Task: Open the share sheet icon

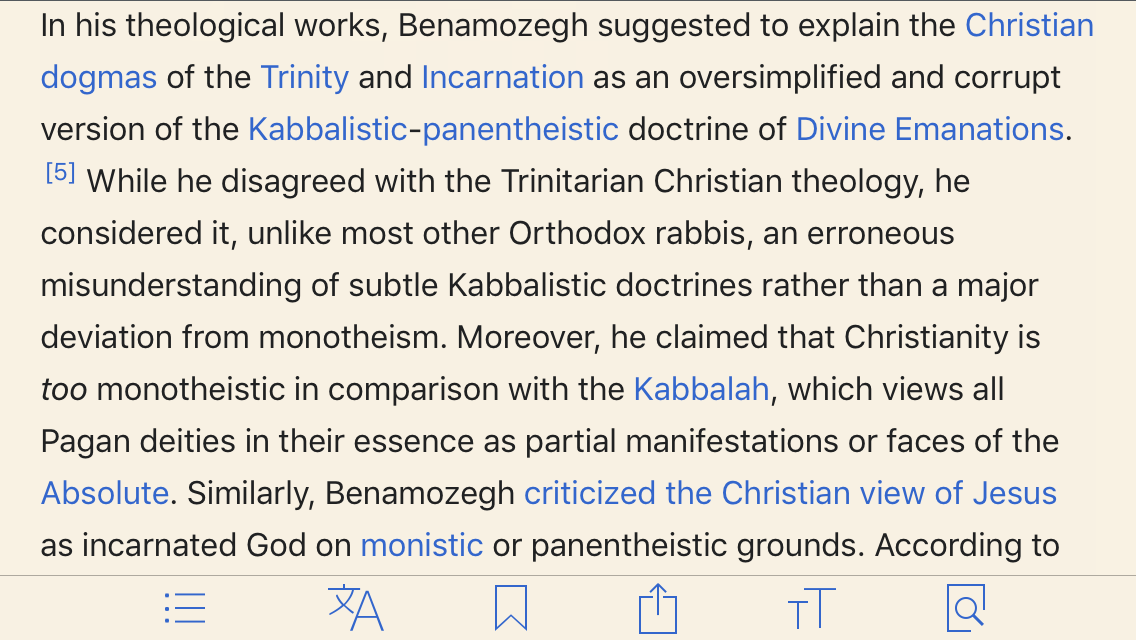Action: click(x=658, y=608)
